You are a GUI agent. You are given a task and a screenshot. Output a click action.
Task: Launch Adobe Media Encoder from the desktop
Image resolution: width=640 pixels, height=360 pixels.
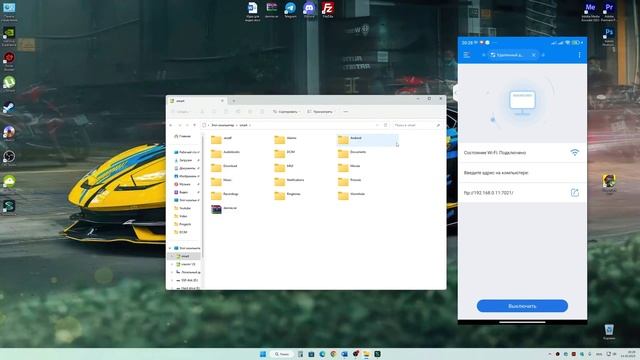[590, 11]
